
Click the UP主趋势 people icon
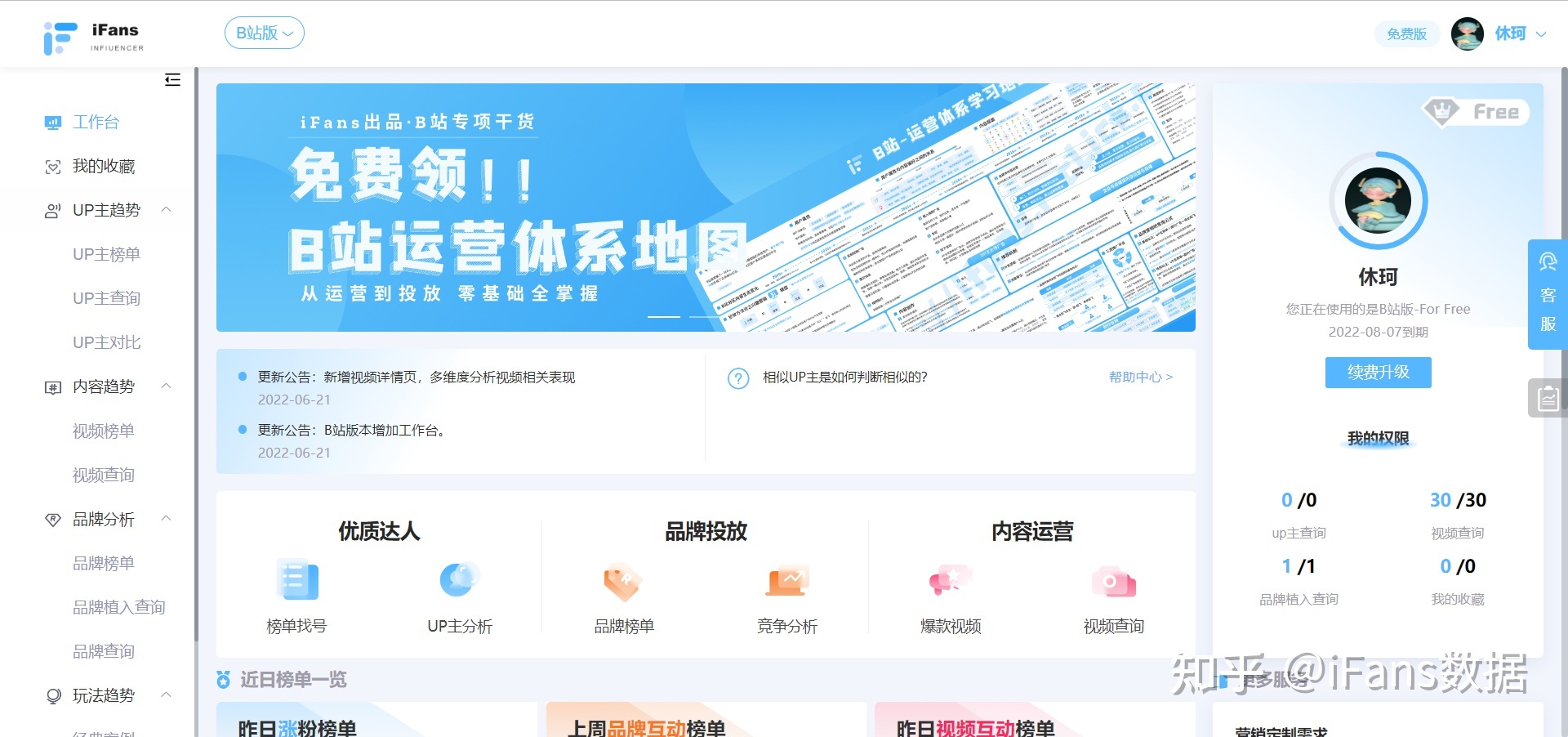(x=53, y=211)
